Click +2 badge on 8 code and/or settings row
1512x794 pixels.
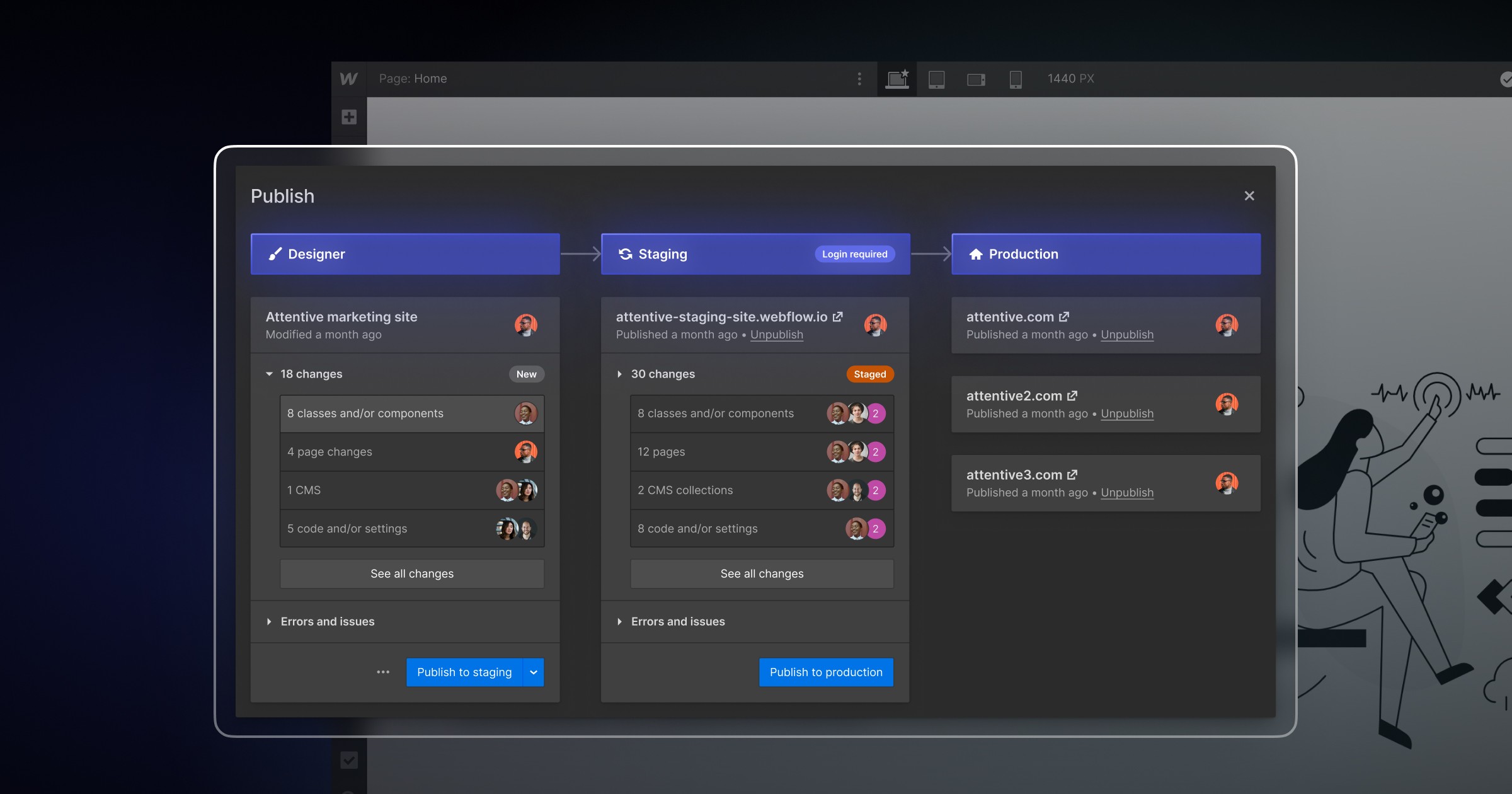click(876, 529)
